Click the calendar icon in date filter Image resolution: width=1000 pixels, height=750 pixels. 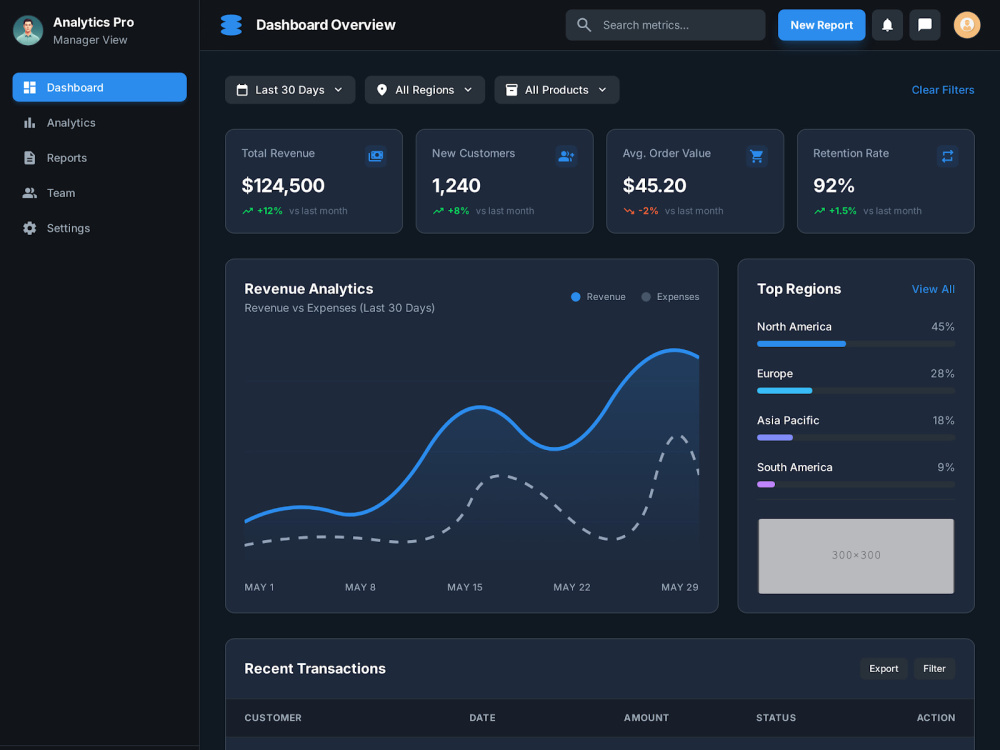(242, 90)
